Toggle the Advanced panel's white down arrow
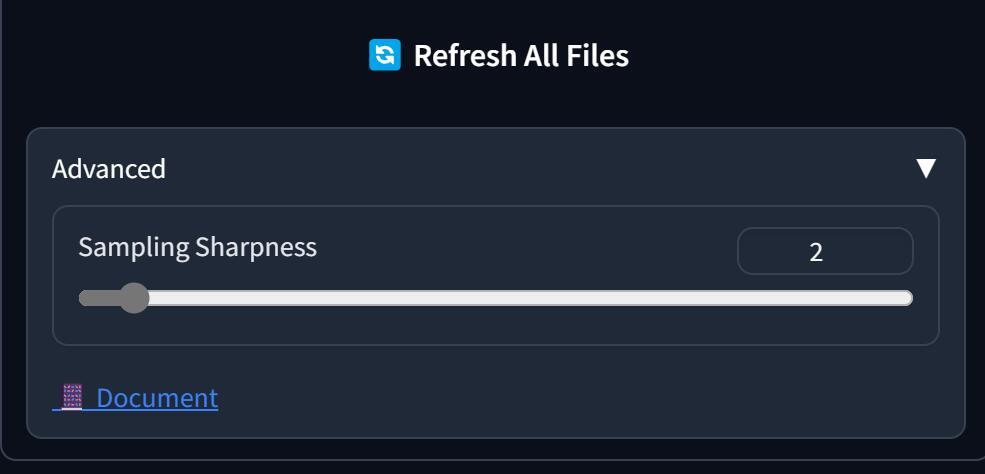This screenshot has height=474, width=985. click(x=926, y=168)
